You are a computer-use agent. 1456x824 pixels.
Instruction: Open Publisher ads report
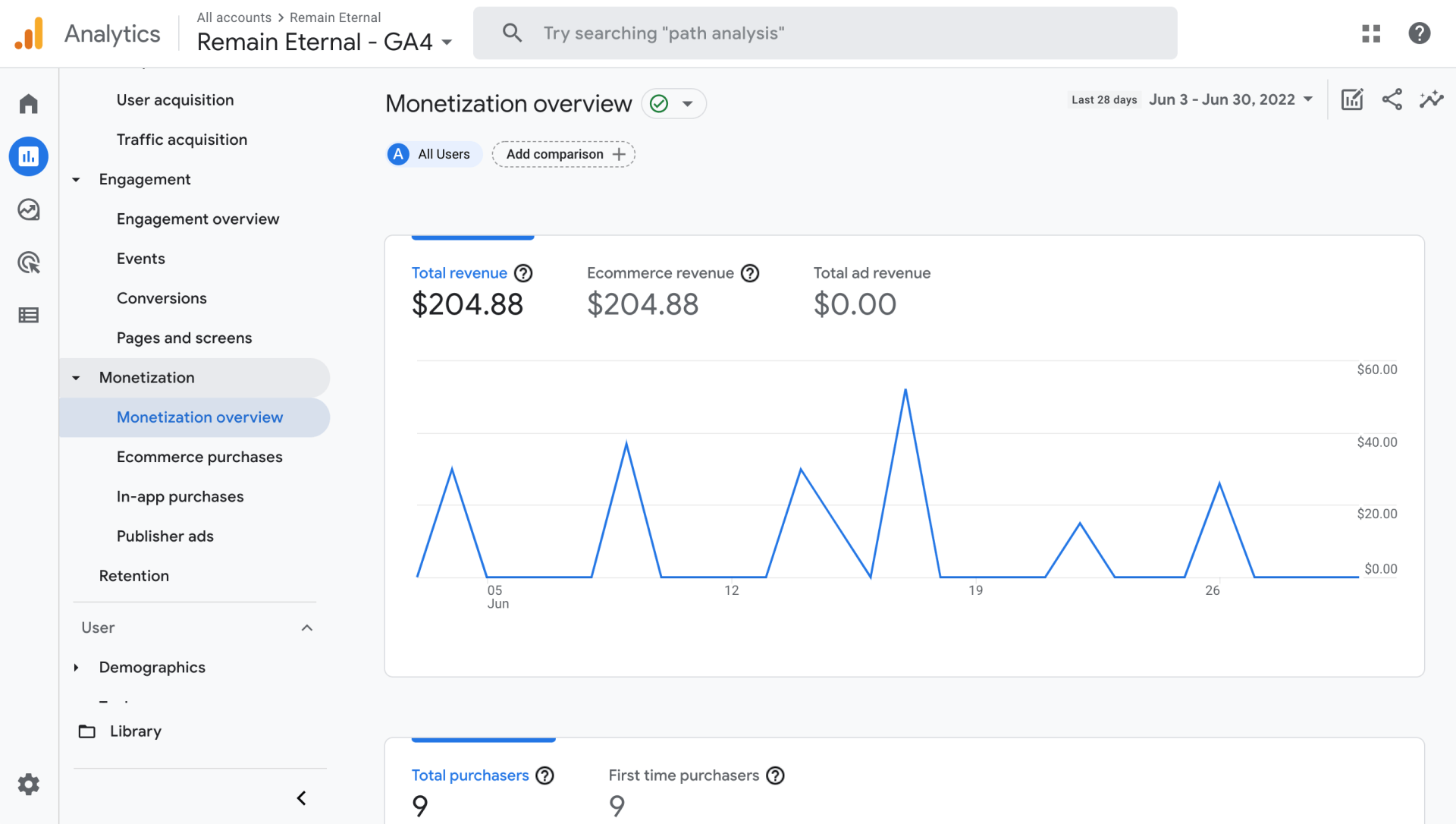point(165,536)
